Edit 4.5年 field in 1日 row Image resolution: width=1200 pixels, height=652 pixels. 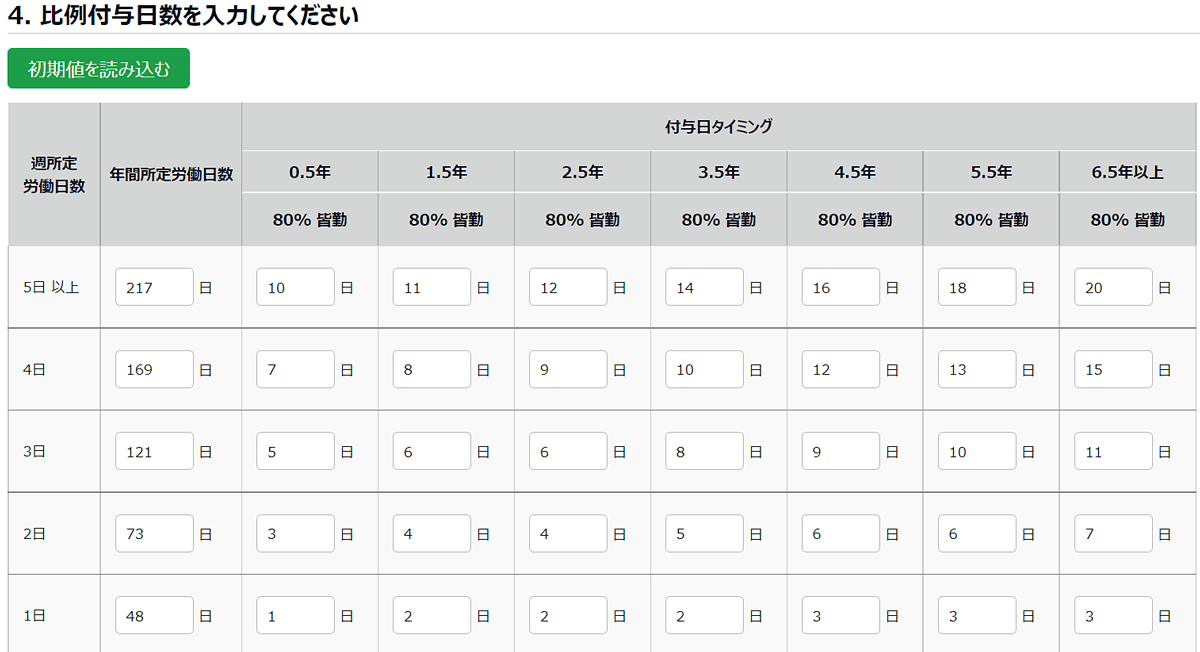coord(841,615)
